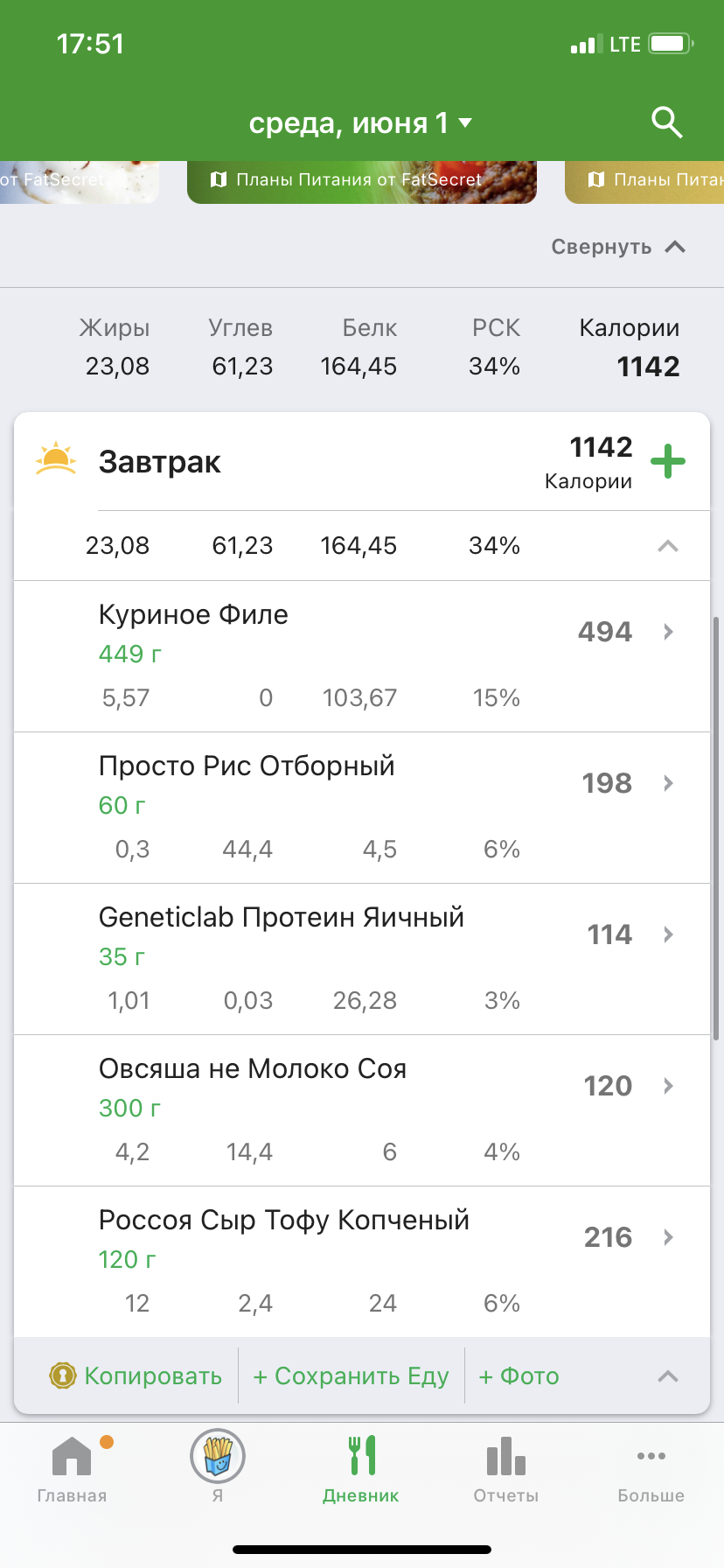Tap + Фото button
This screenshot has height=1568, width=724.
(x=519, y=1376)
